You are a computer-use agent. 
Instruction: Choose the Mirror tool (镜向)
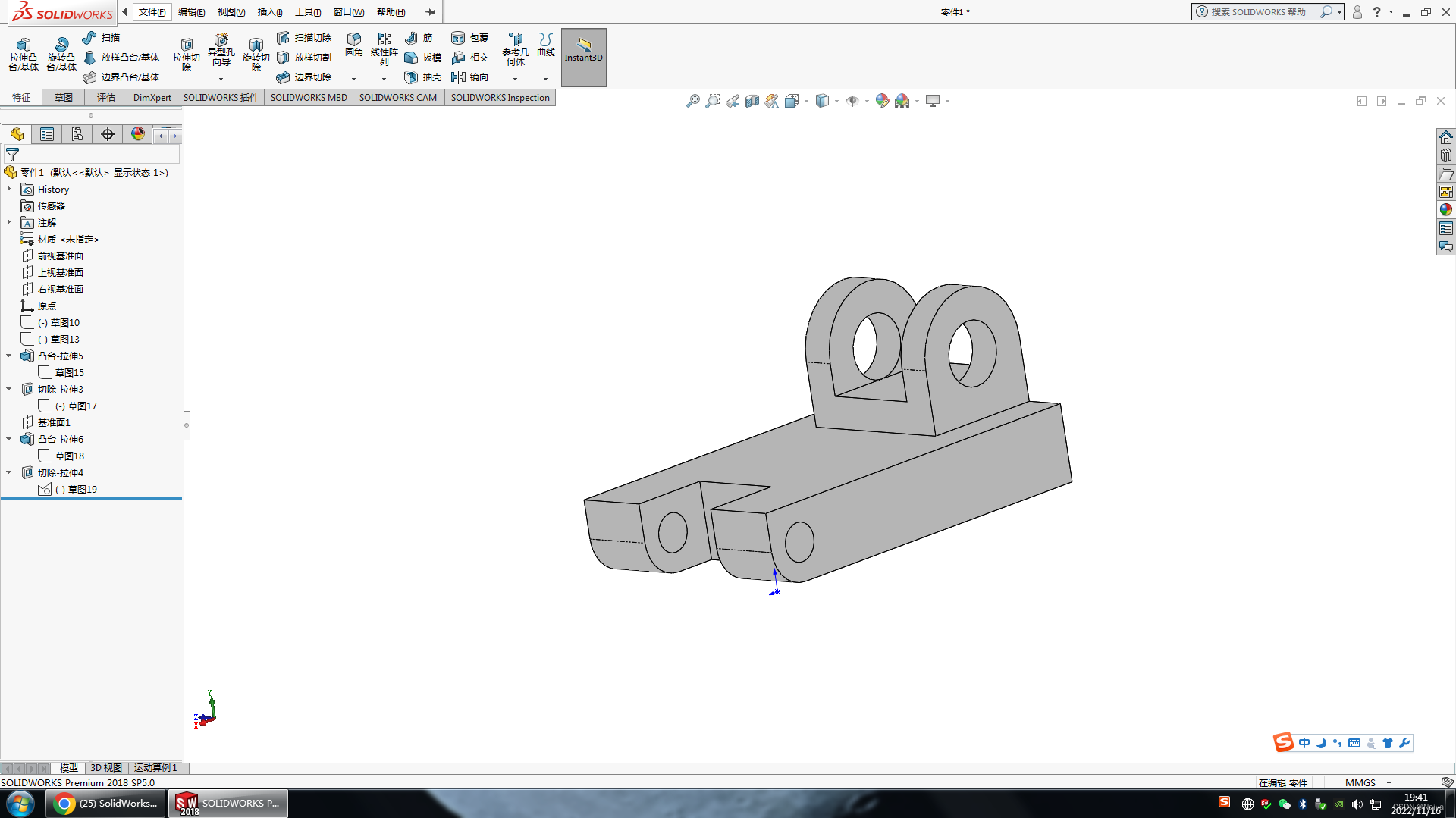[x=470, y=77]
